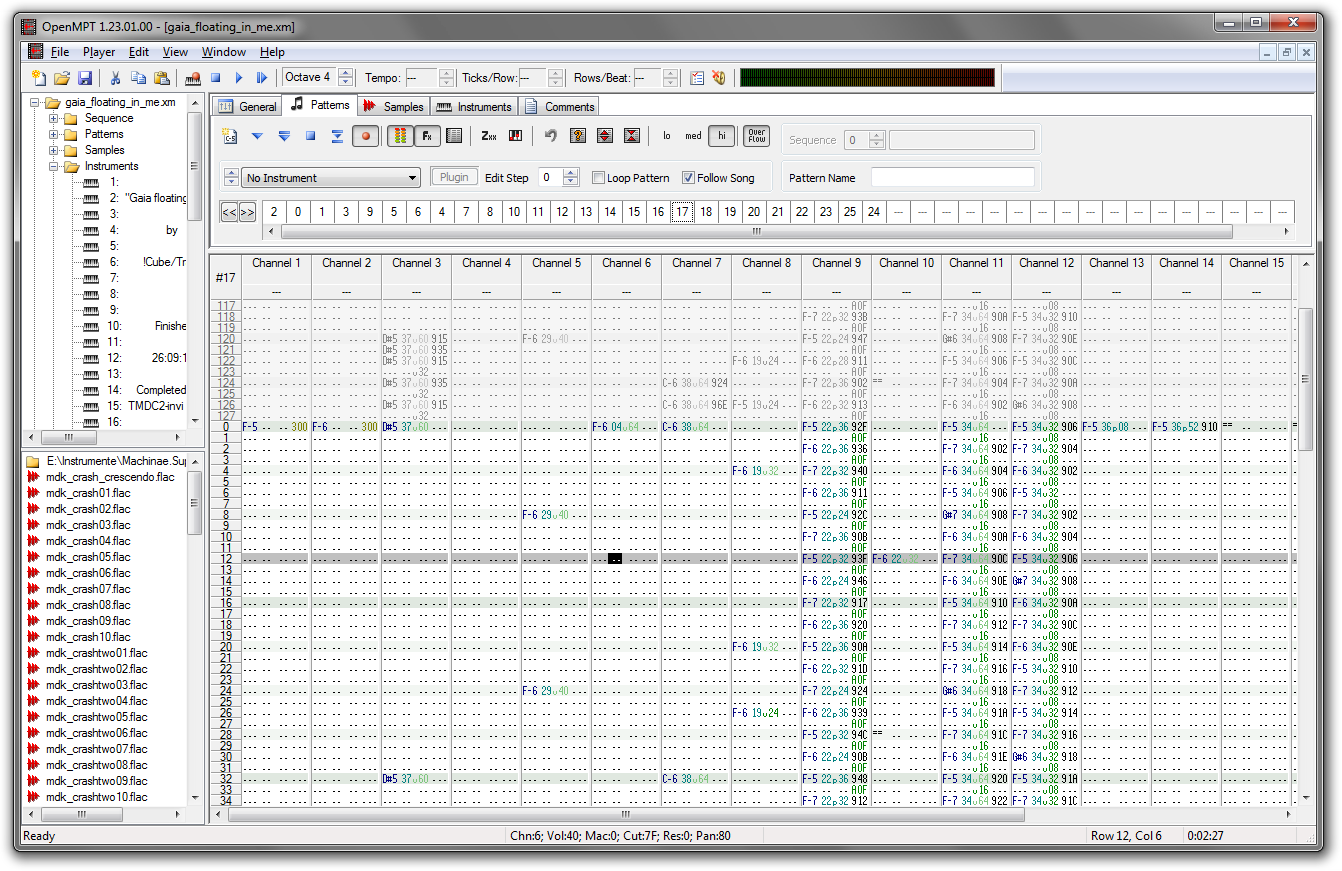This screenshot has height=871, width=1342.
Task: Play current row
Action: pyautogui.click(x=337, y=136)
